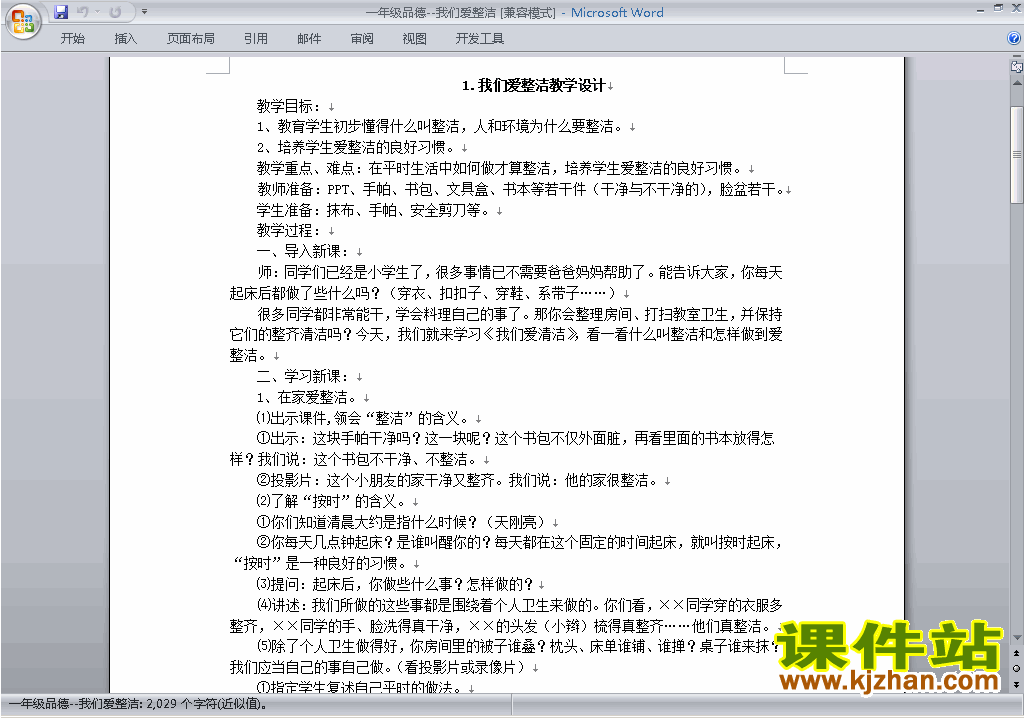Open the round Office button menu
The width and height of the screenshot is (1024, 718).
[x=23, y=22]
